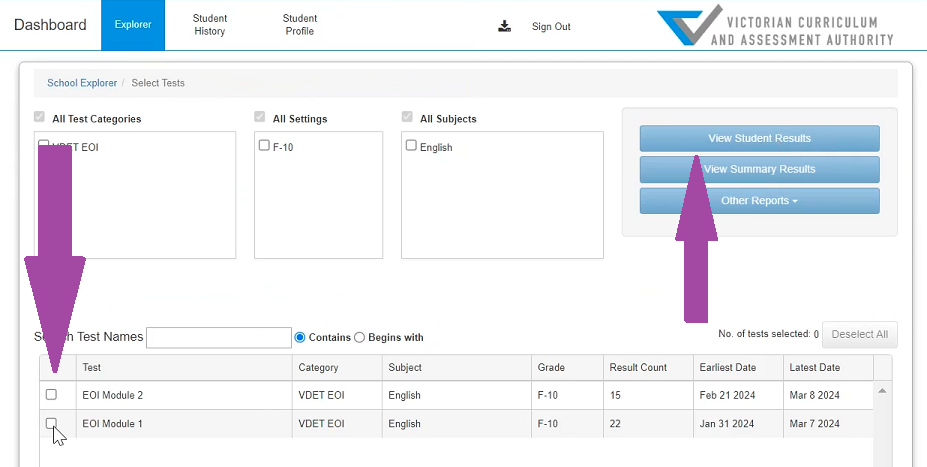
Task: Click View Summary Results button
Action: [x=759, y=169]
